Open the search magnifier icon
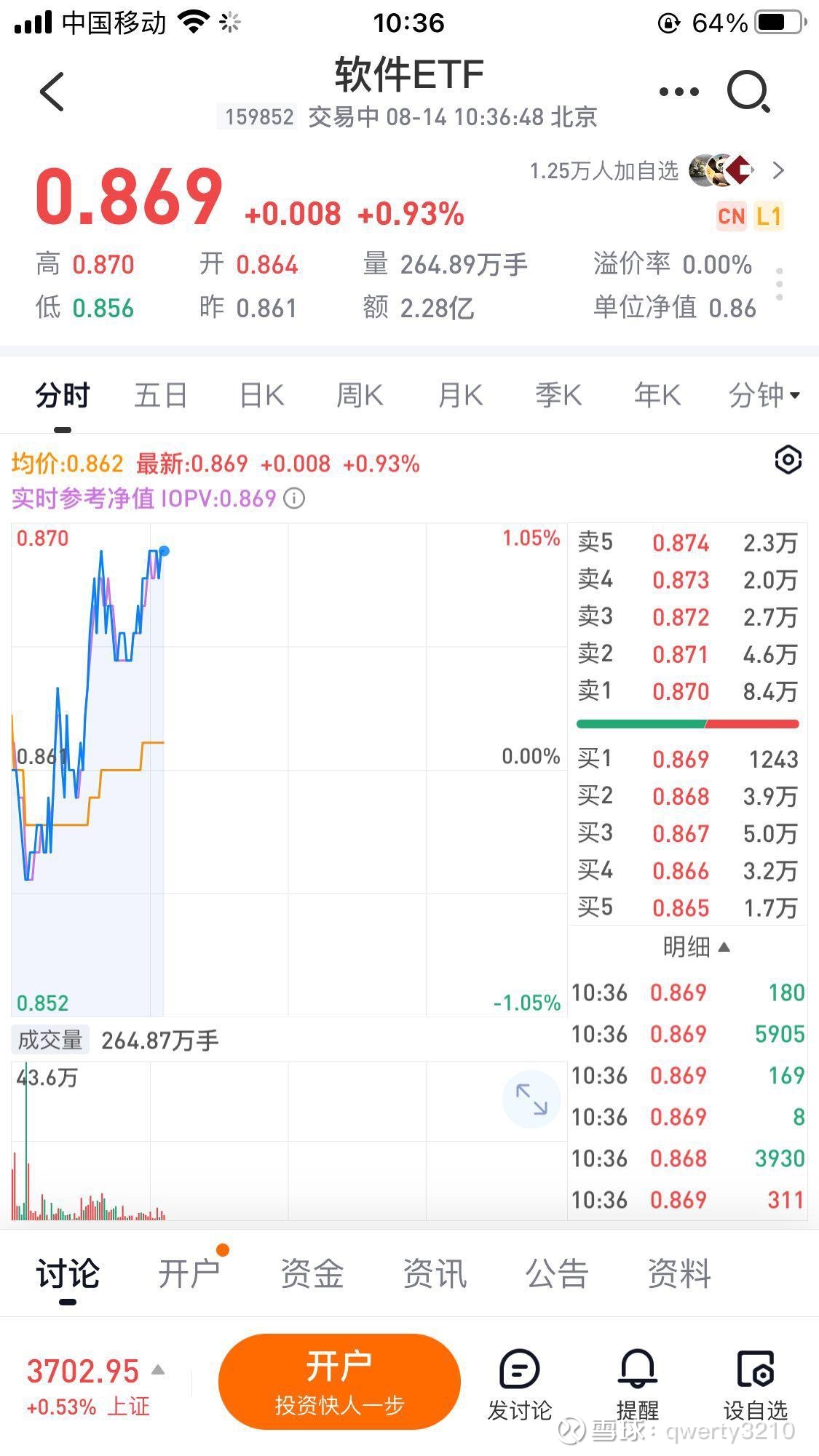Viewport: 819px width, 1456px height. [x=749, y=92]
